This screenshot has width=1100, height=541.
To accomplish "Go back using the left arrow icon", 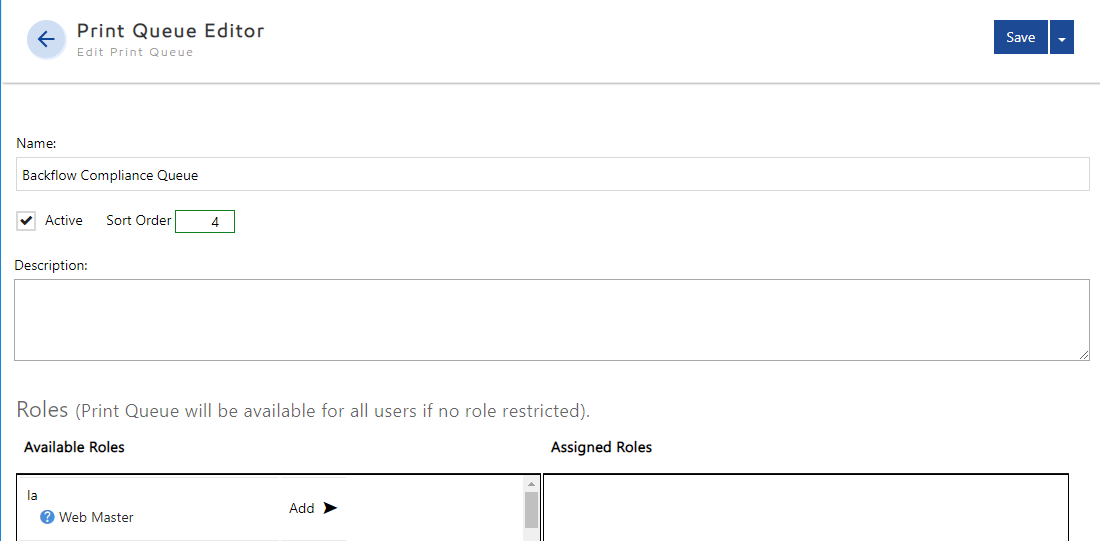I will coord(46,40).
